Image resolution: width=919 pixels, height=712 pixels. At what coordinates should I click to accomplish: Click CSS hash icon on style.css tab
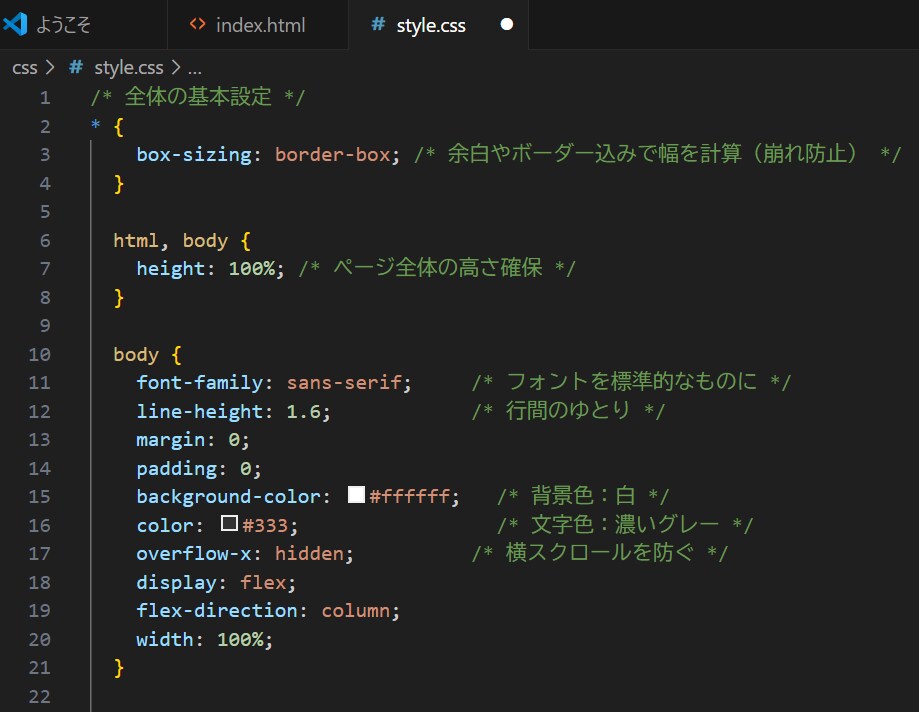(x=378, y=25)
